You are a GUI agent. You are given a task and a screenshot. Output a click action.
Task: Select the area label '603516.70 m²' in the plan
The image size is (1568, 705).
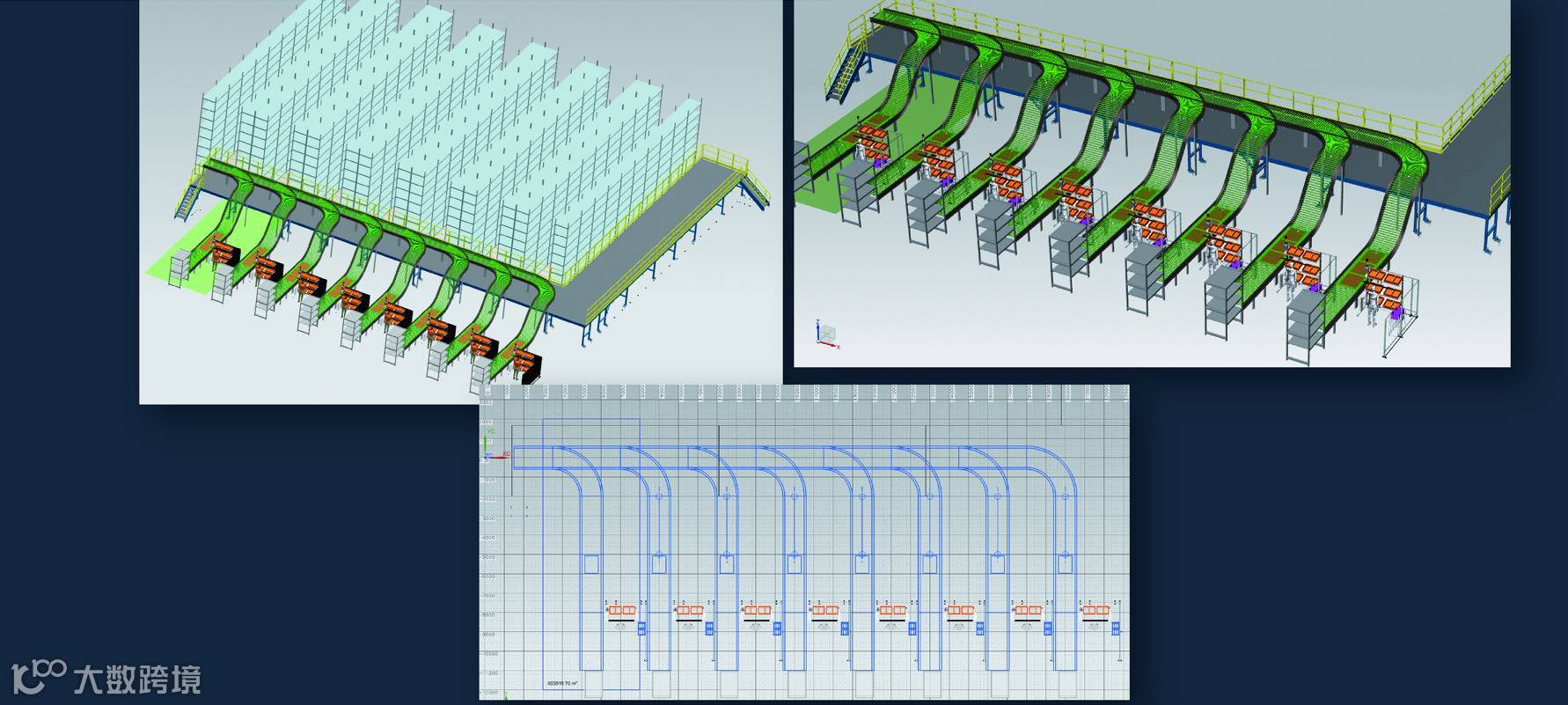(563, 682)
